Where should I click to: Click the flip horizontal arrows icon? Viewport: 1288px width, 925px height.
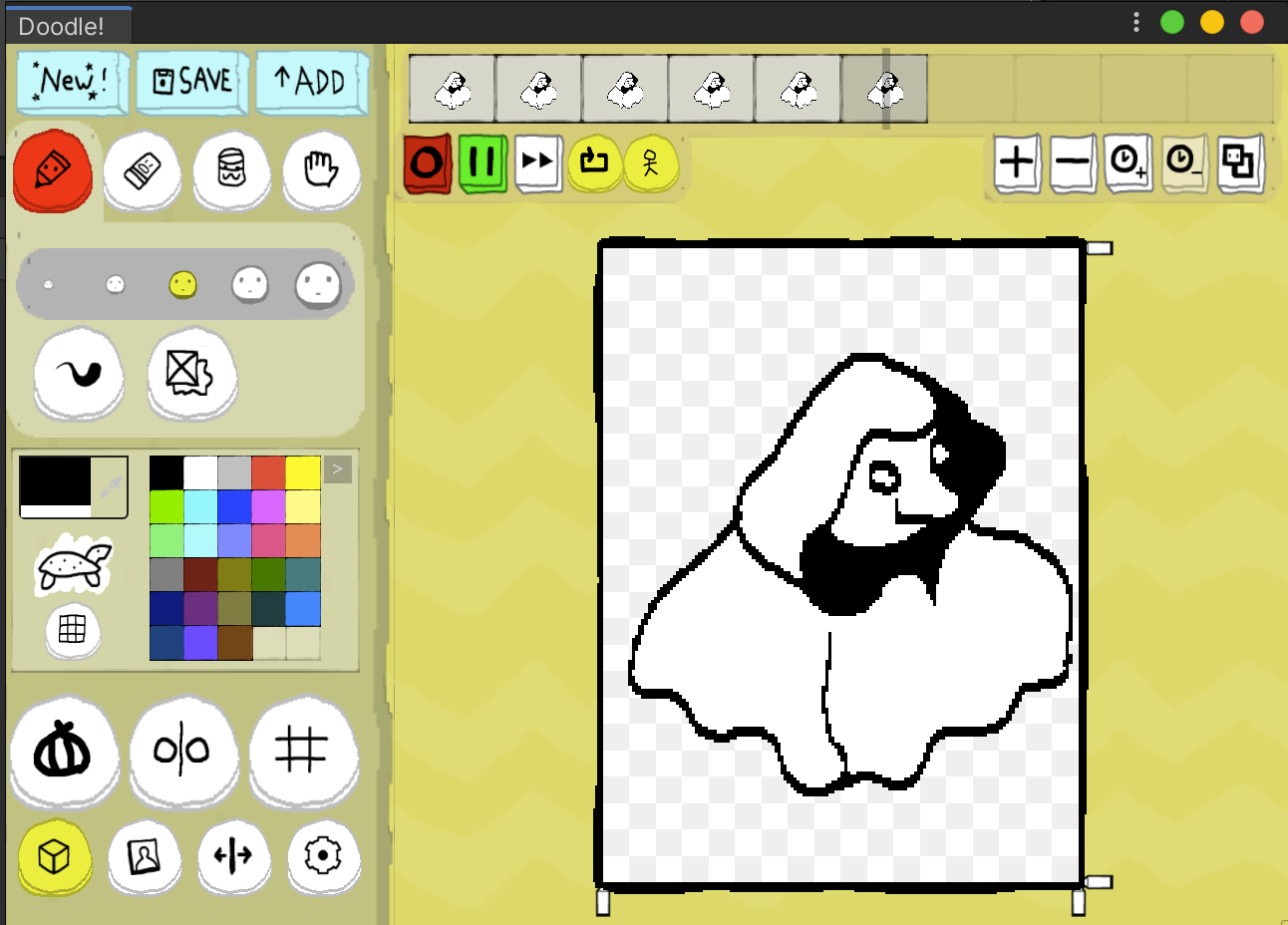point(233,856)
